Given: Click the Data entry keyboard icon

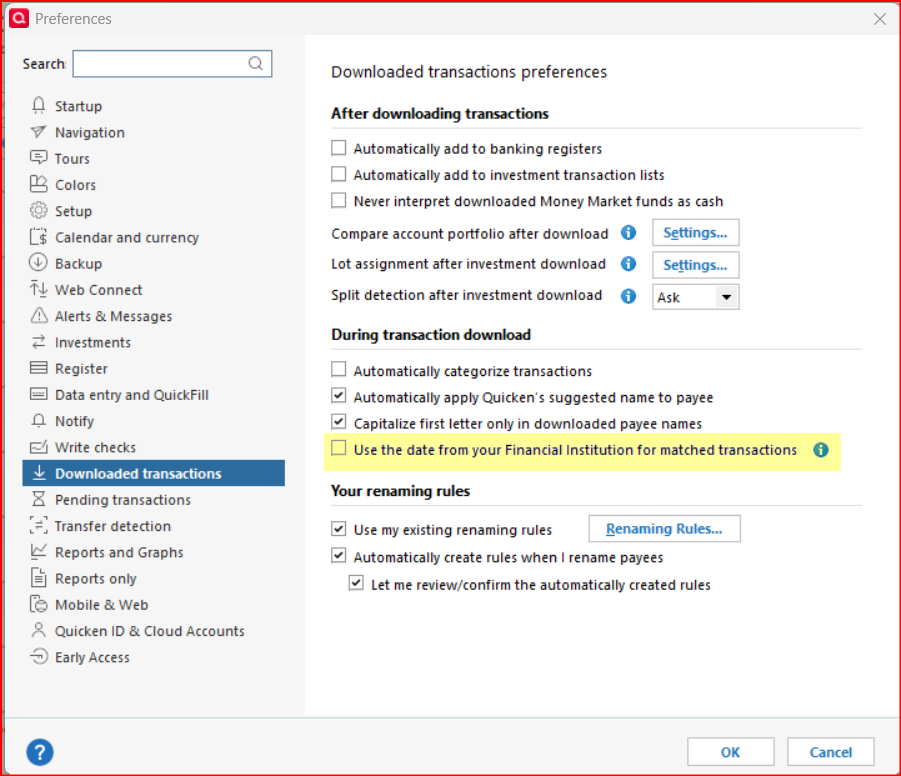Looking at the screenshot, I should (x=38, y=394).
